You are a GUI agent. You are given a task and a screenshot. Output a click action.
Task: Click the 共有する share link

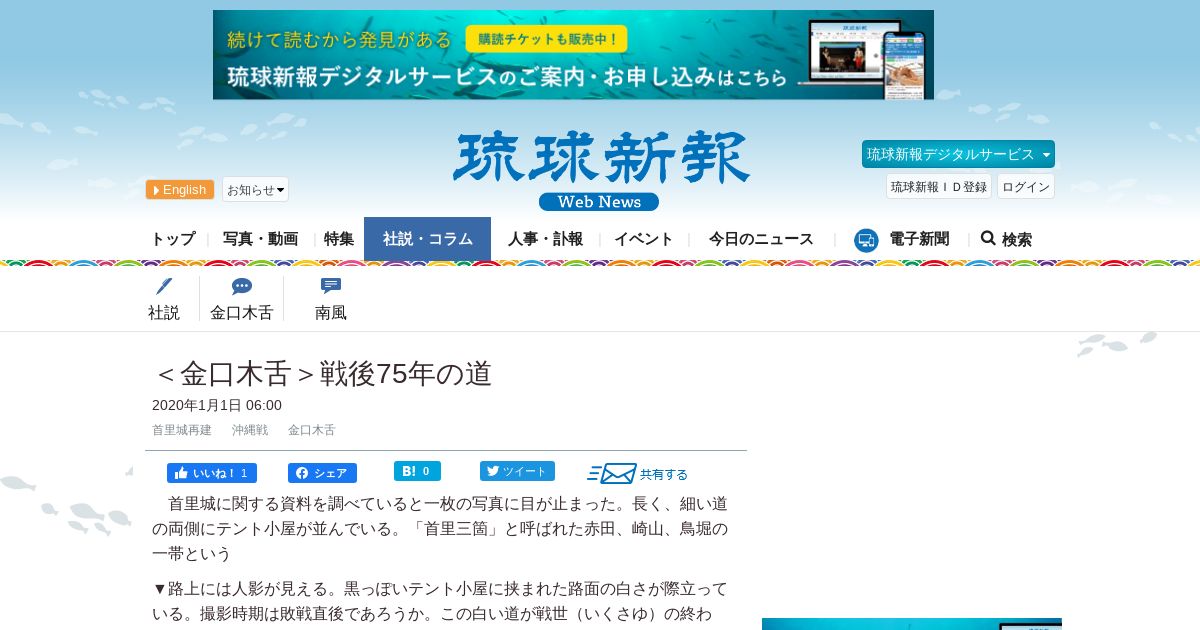tap(664, 475)
